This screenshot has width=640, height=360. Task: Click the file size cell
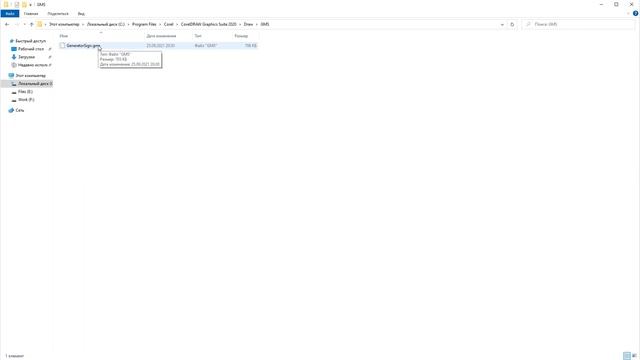tap(251, 46)
